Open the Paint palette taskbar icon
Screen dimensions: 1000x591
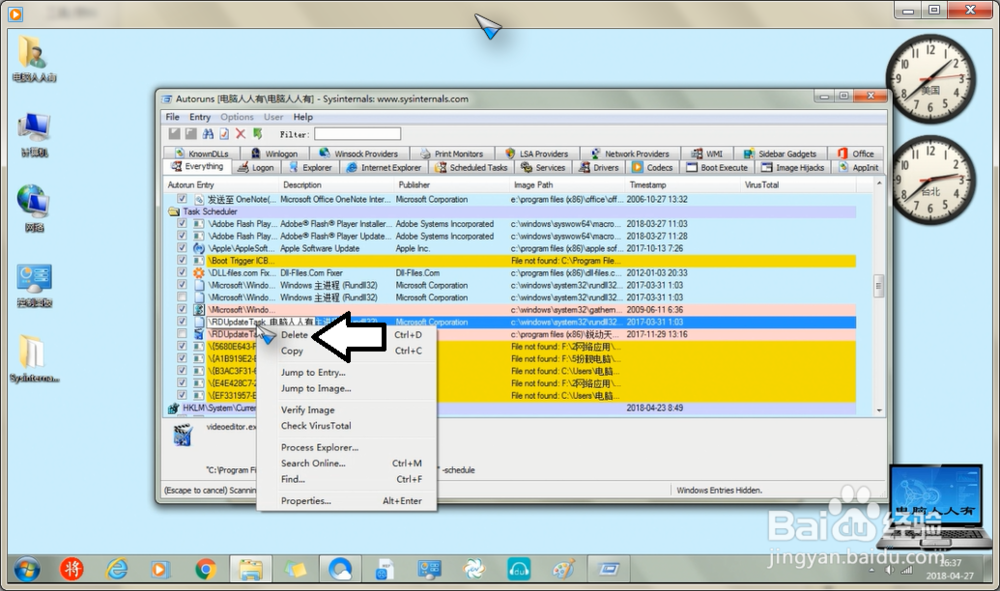pos(564,569)
